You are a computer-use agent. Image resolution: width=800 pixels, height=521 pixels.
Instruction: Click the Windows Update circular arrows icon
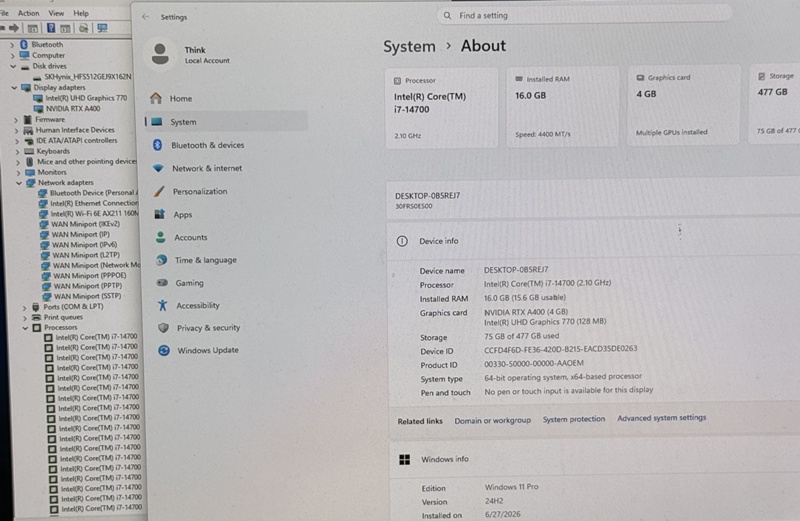164,350
